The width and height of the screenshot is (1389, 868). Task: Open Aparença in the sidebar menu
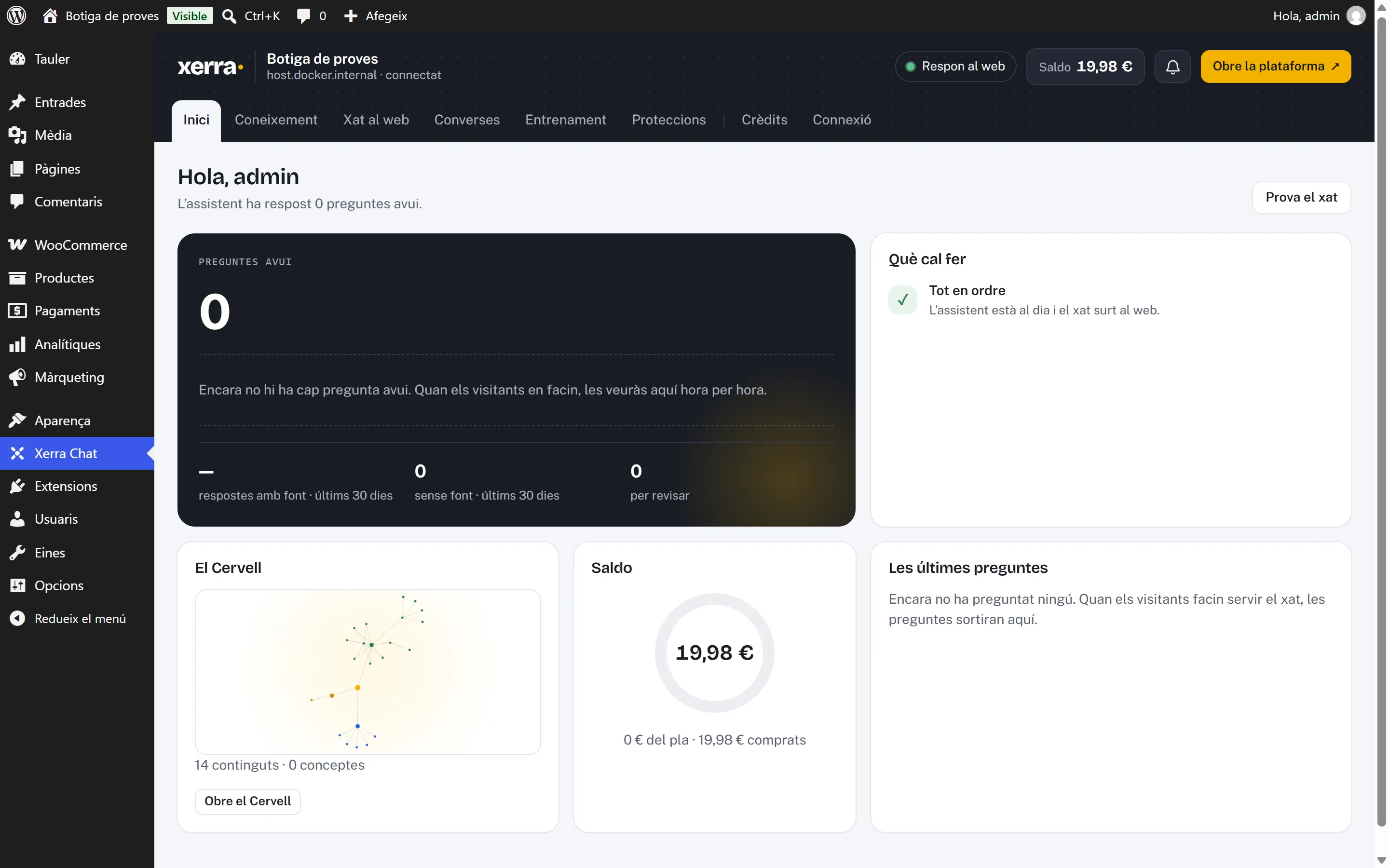pos(77,420)
